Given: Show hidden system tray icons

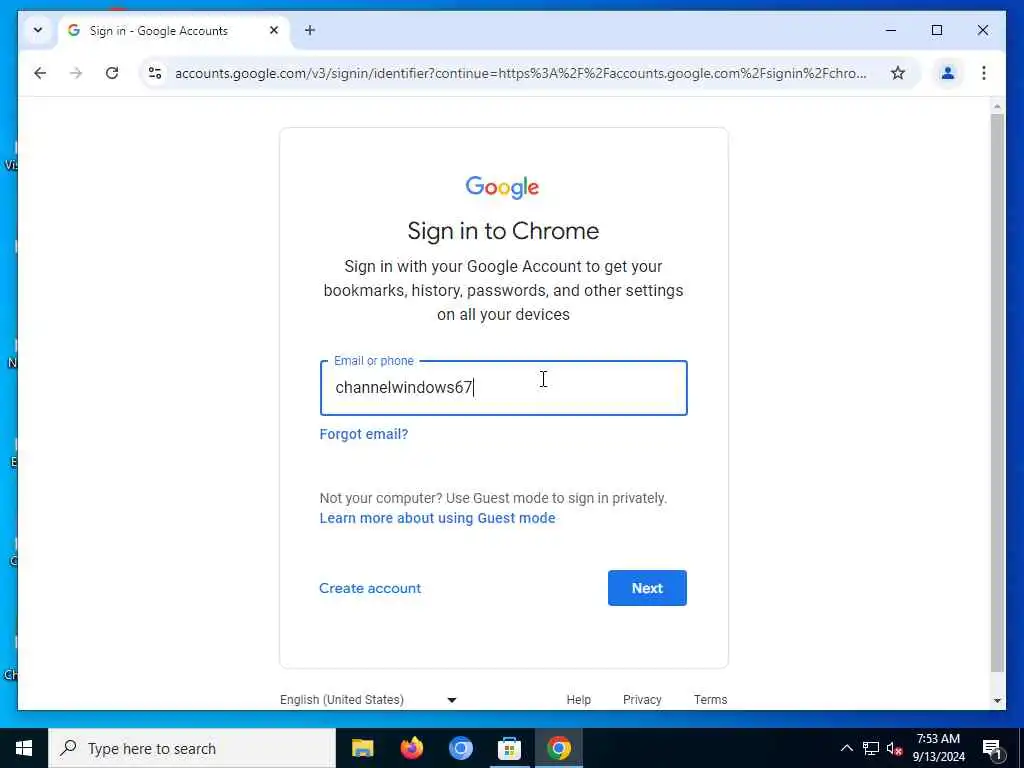Looking at the screenshot, I should 846,748.
